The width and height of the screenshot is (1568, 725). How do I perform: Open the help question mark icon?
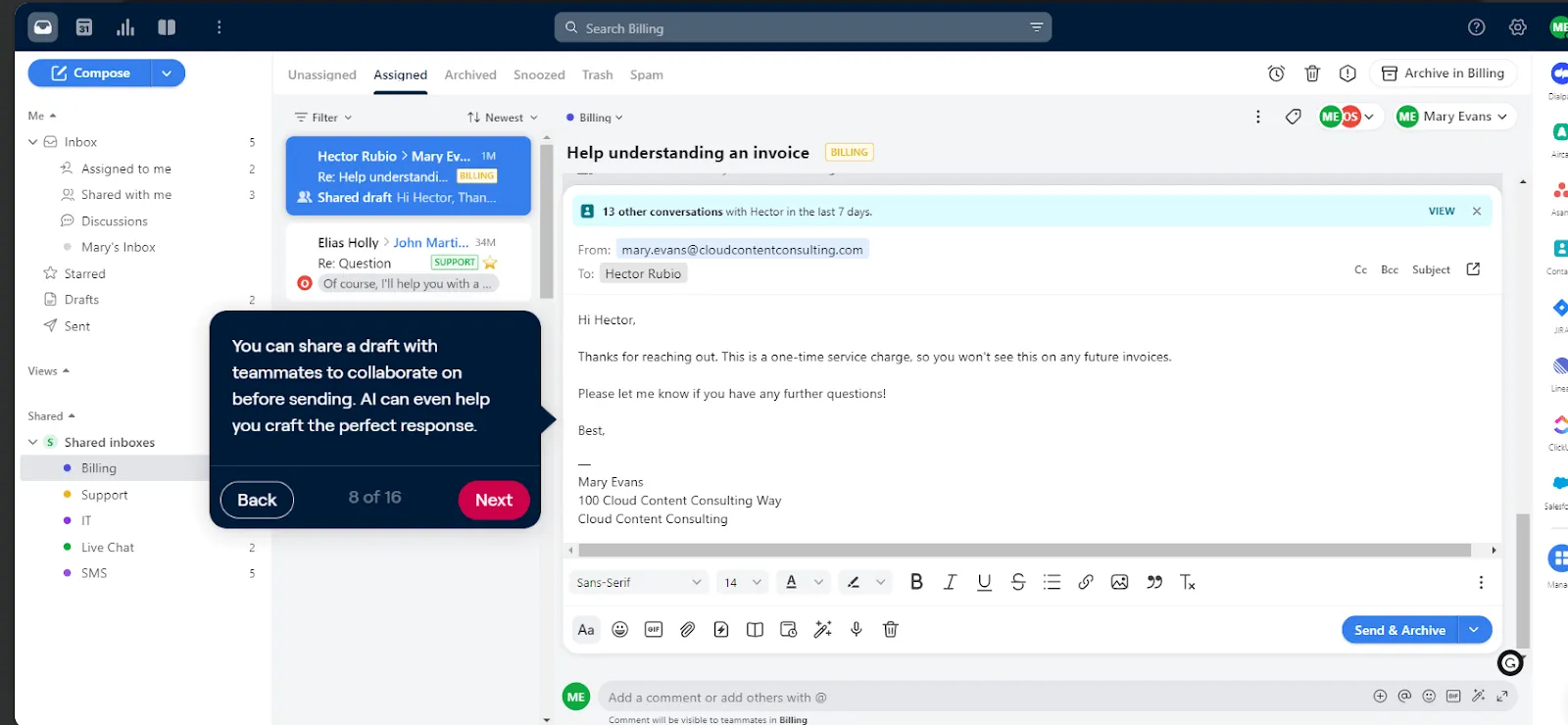pyautogui.click(x=1477, y=27)
